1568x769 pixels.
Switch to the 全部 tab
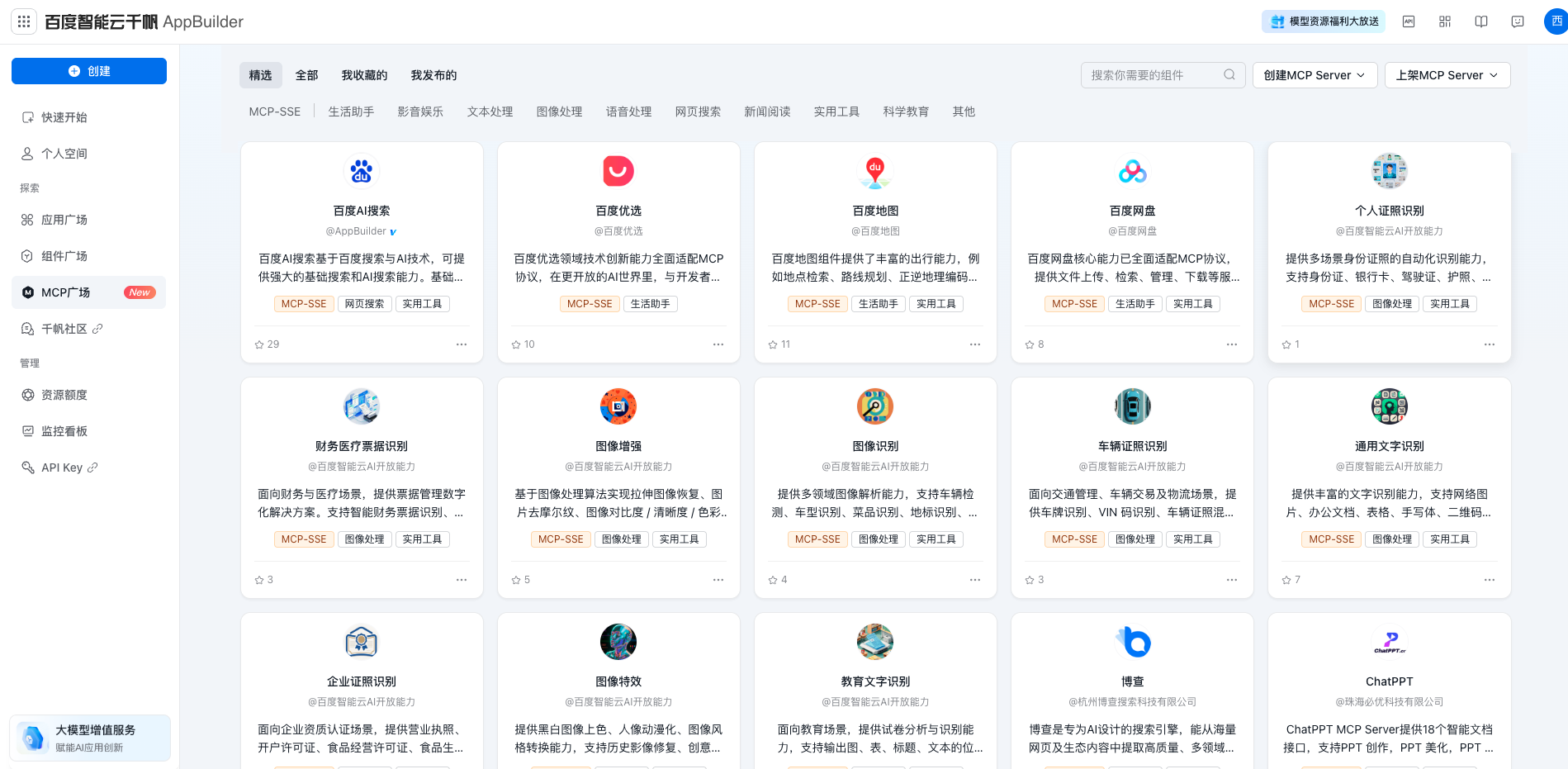click(307, 75)
